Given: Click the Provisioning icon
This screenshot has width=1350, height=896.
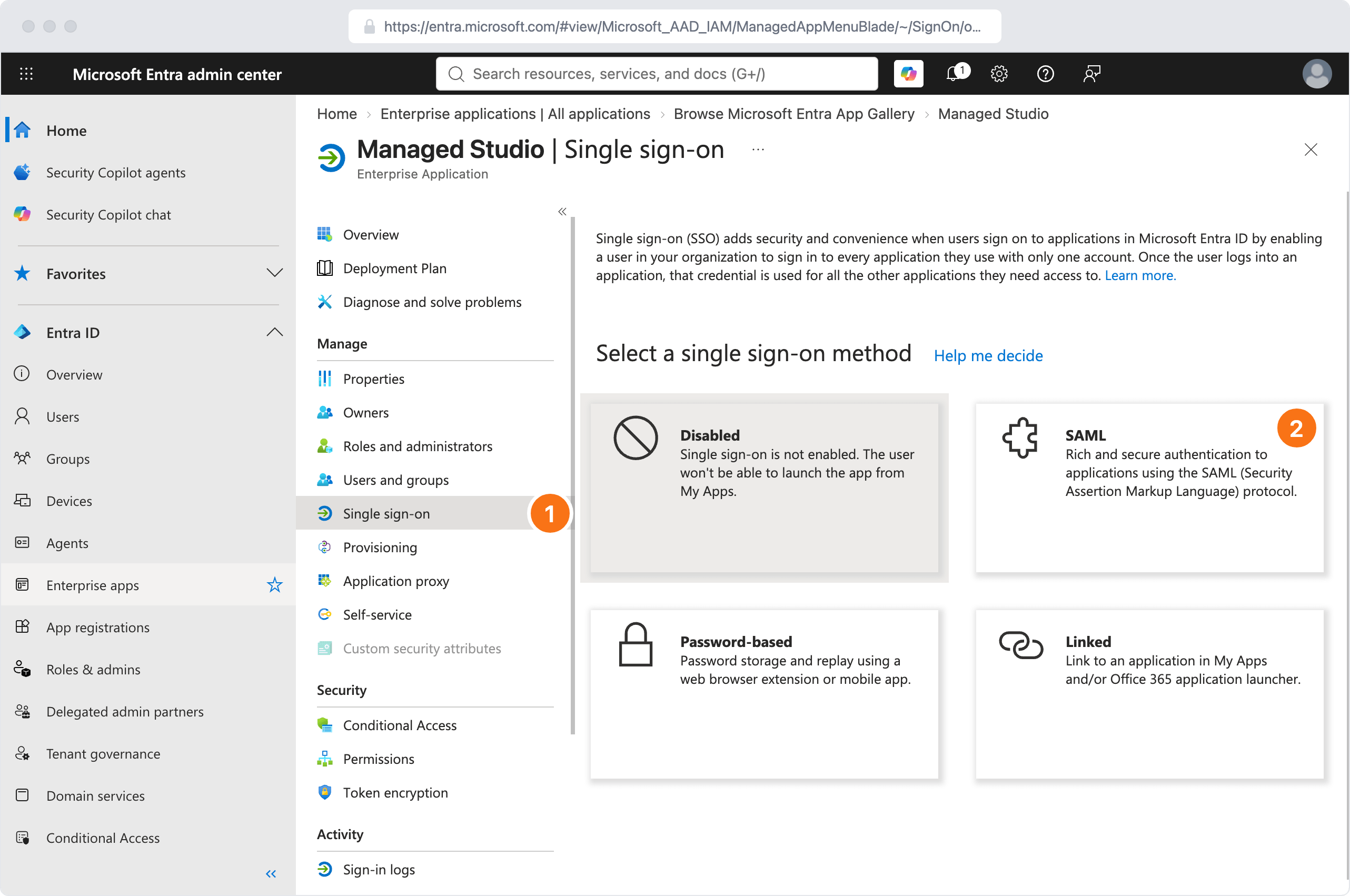Looking at the screenshot, I should (325, 547).
